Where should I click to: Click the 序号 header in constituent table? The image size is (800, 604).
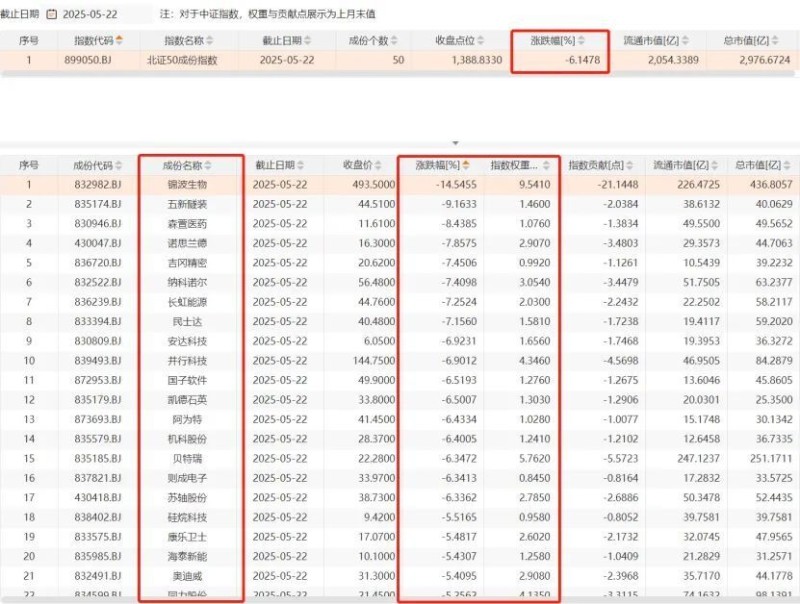pos(28,165)
